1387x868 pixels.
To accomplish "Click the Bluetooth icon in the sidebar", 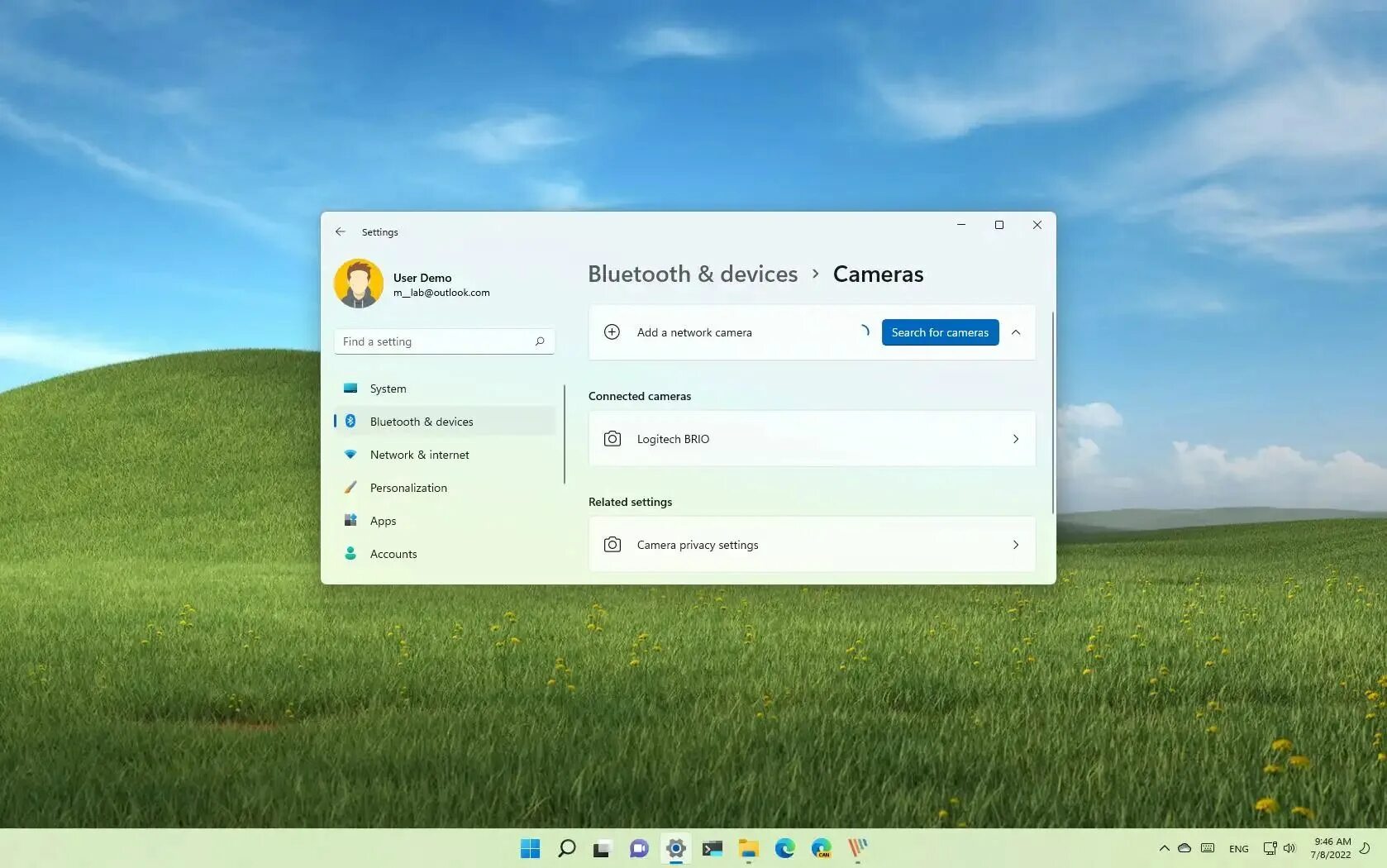I will click(x=350, y=422).
